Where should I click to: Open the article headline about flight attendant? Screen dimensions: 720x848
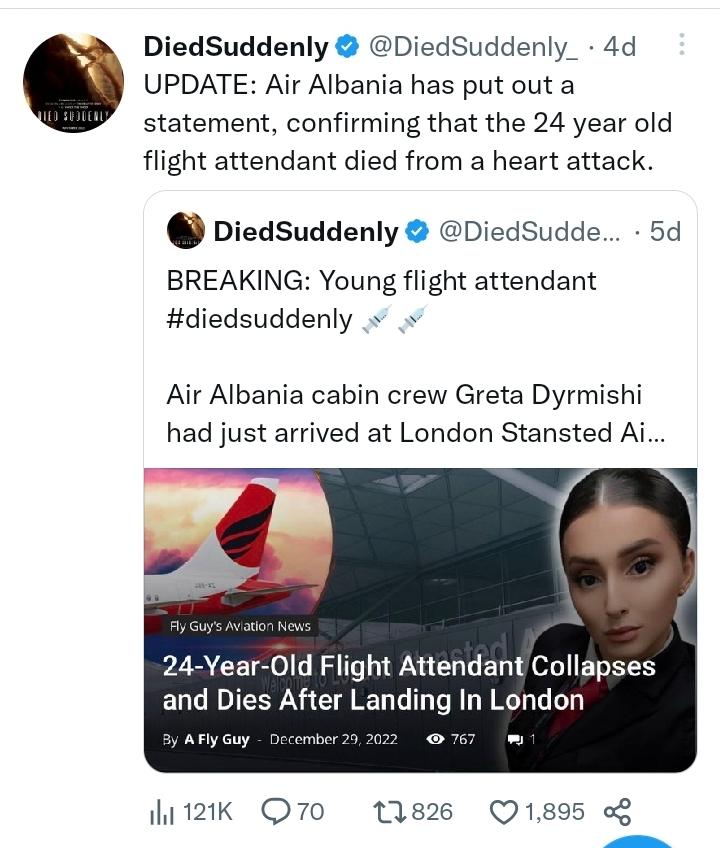tap(408, 682)
